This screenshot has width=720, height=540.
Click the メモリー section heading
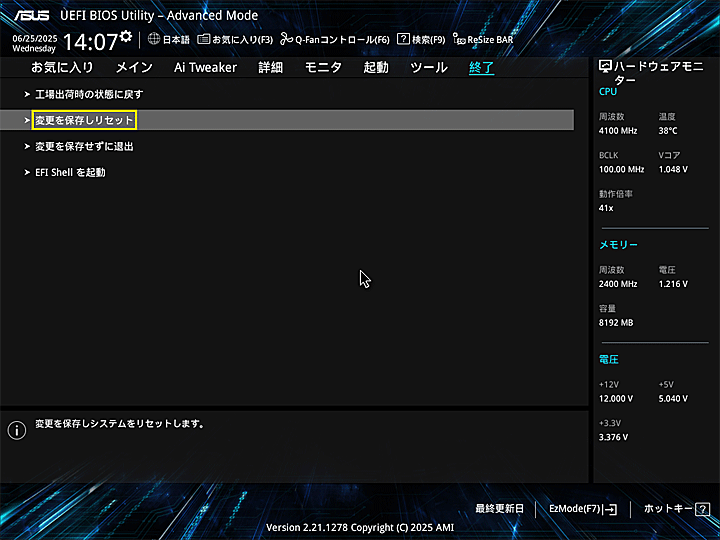tap(618, 245)
